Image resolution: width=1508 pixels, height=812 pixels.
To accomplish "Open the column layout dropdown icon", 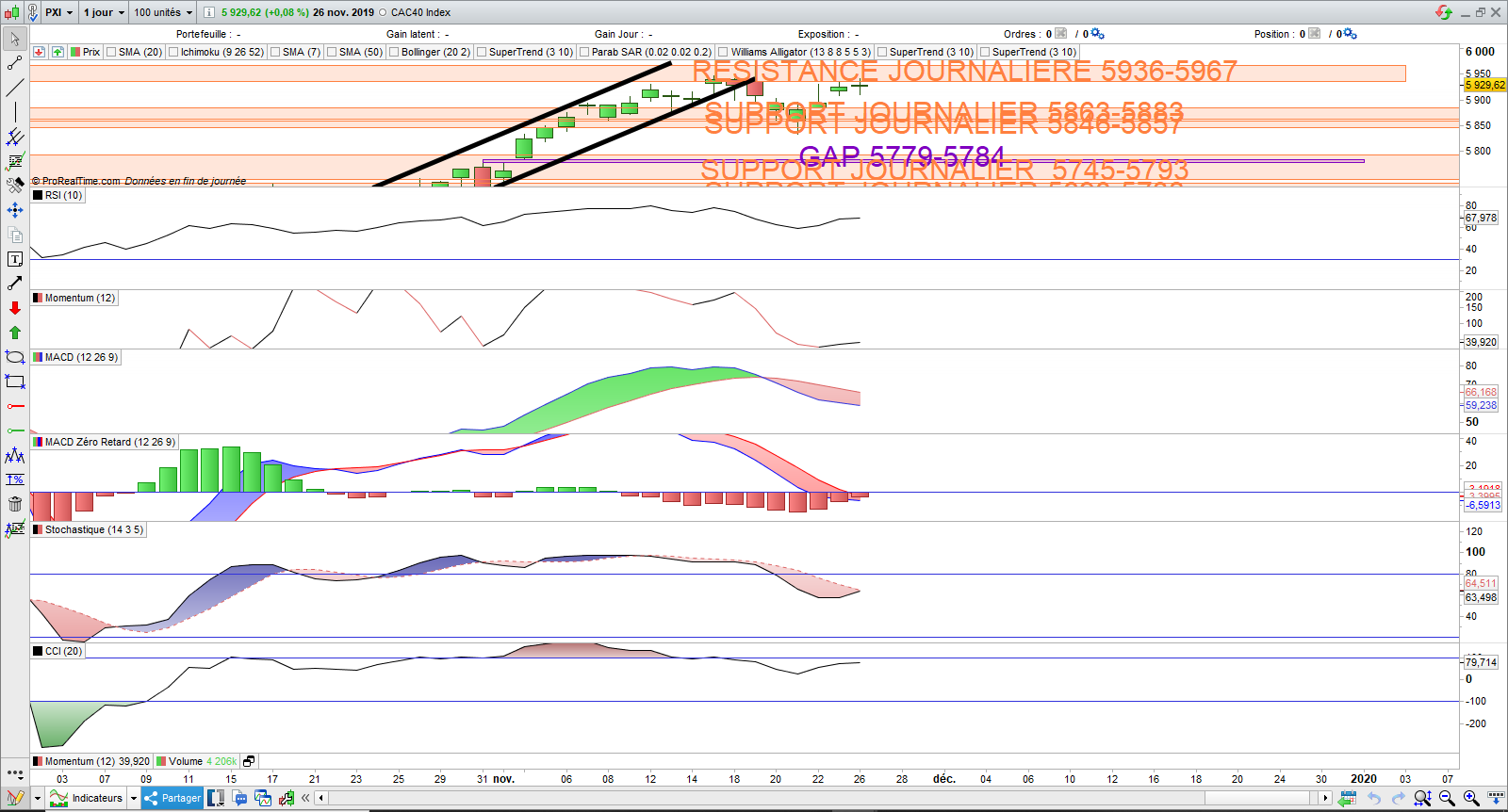I will pyautogui.click(x=217, y=798).
